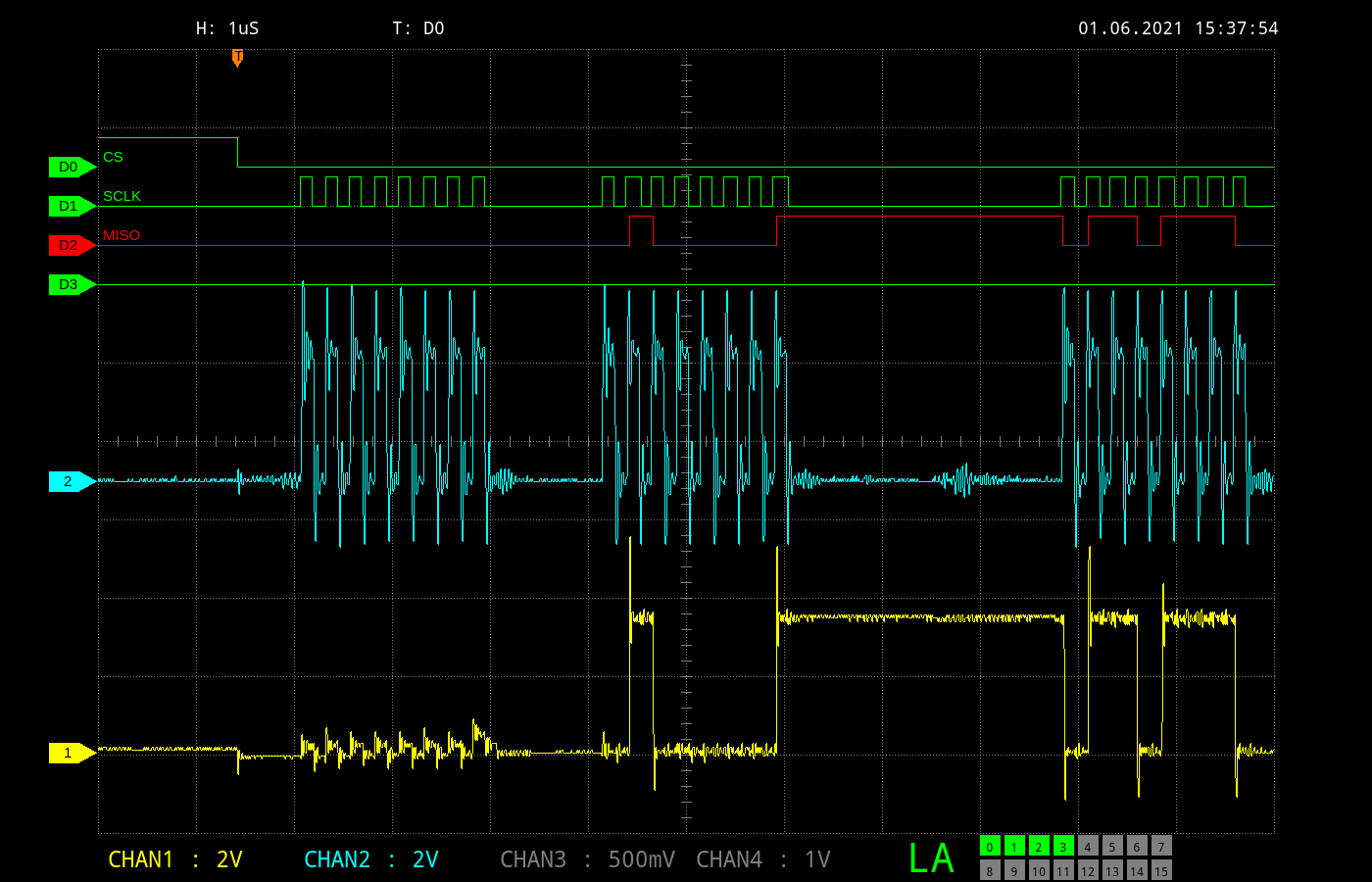1372x882 pixels.
Task: Toggle logic analyzer channel 0 box
Action: pos(990,847)
